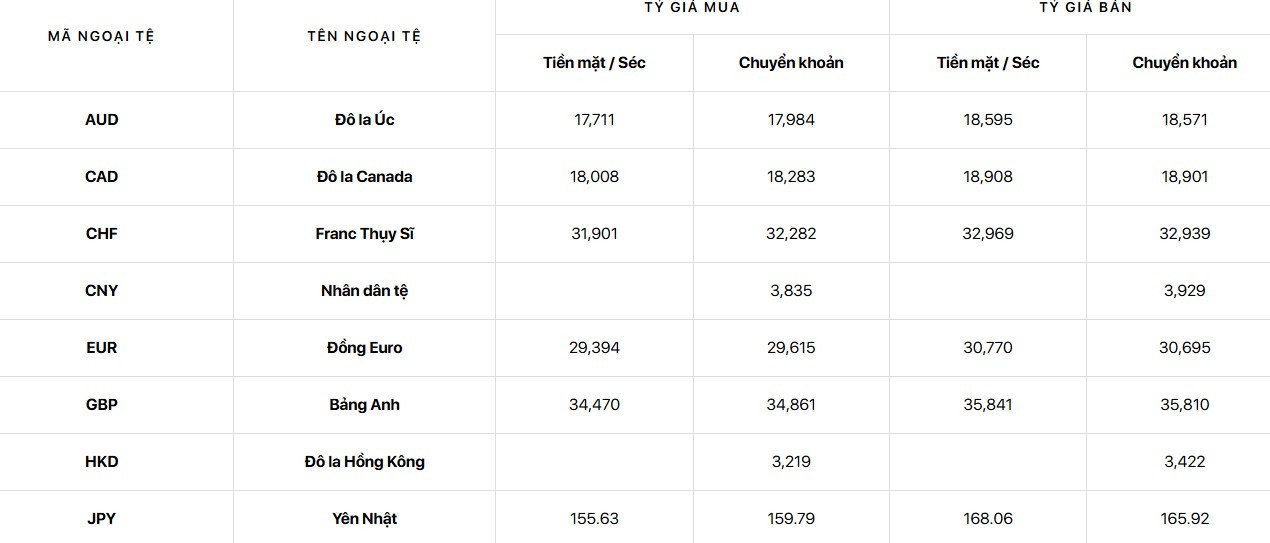Image resolution: width=1270 pixels, height=543 pixels.
Task: Click the CAD currency code
Action: [x=102, y=177]
